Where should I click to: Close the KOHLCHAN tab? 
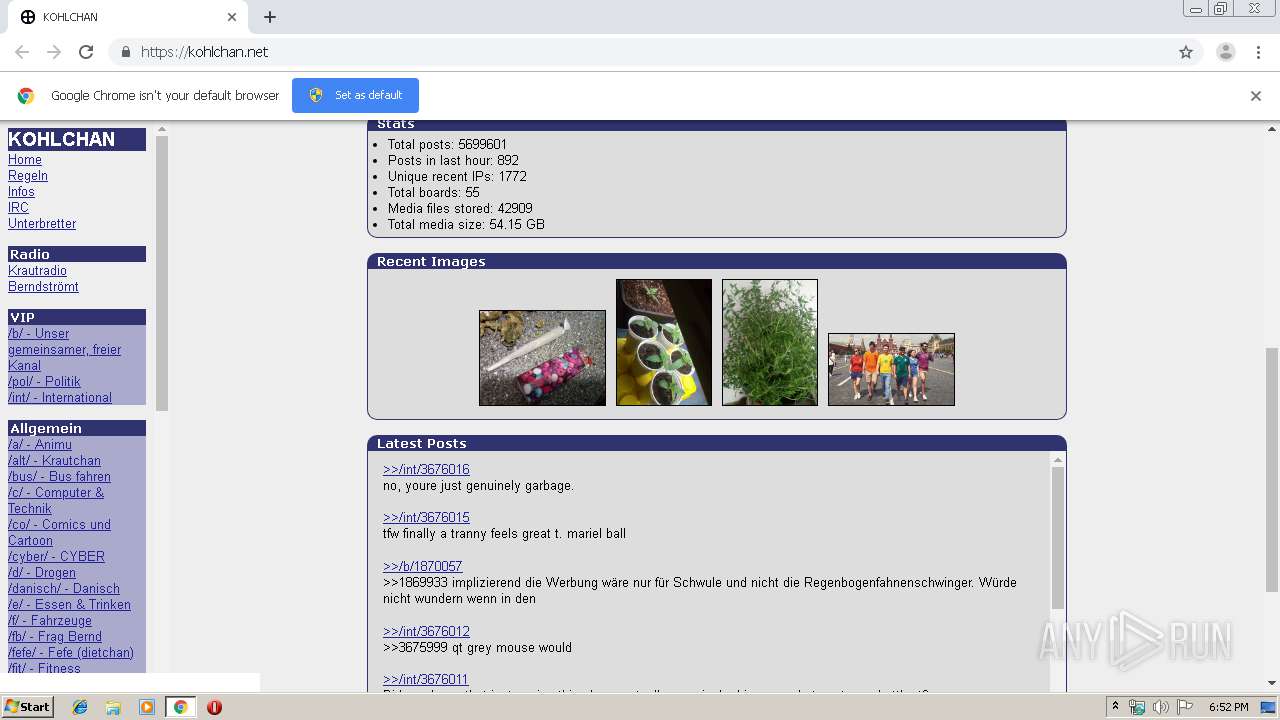click(x=232, y=17)
